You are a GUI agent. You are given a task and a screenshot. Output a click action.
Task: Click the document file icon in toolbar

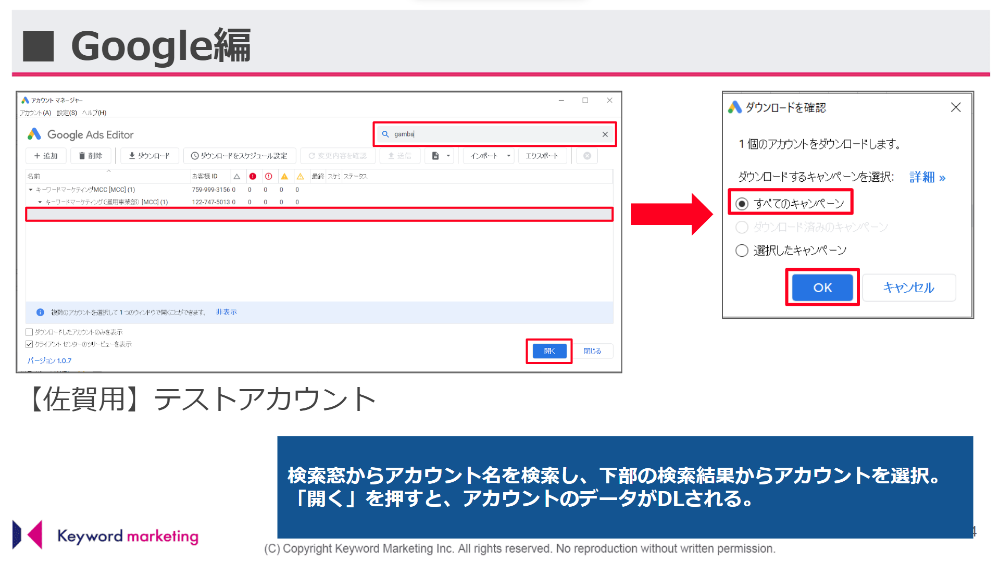[x=436, y=156]
